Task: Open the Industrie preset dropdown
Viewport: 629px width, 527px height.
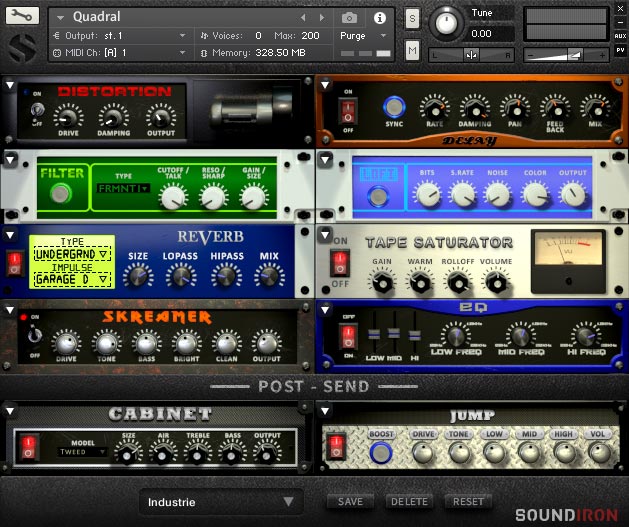Action: (221, 502)
